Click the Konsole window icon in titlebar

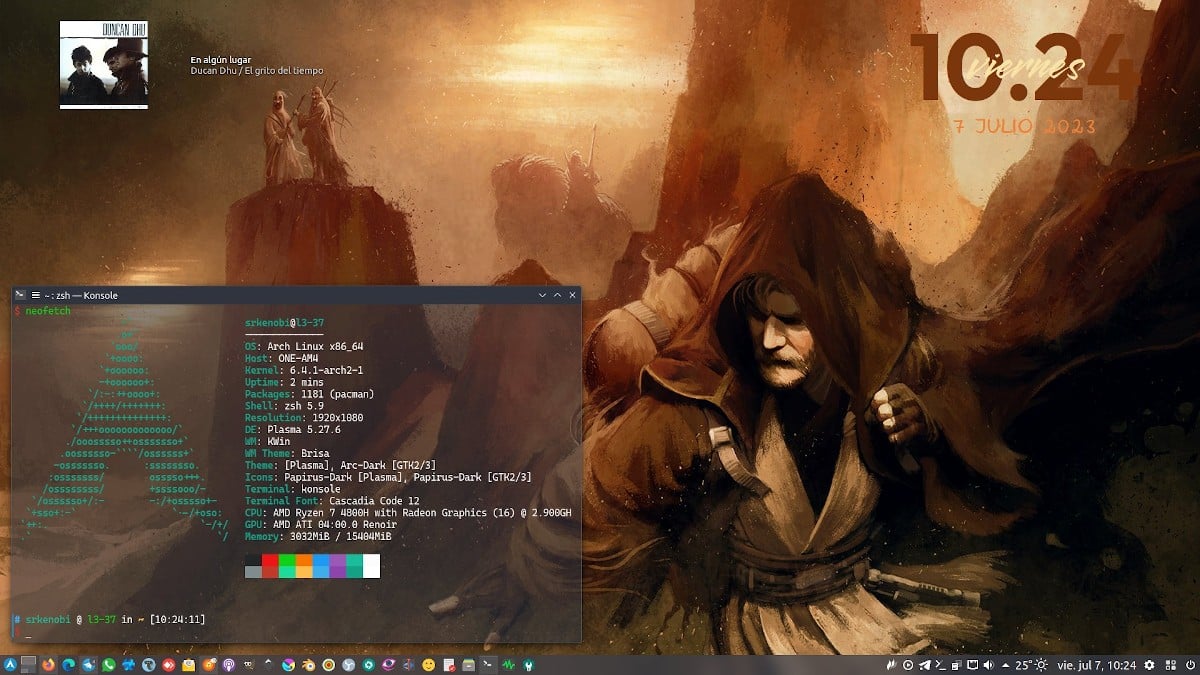(20, 295)
